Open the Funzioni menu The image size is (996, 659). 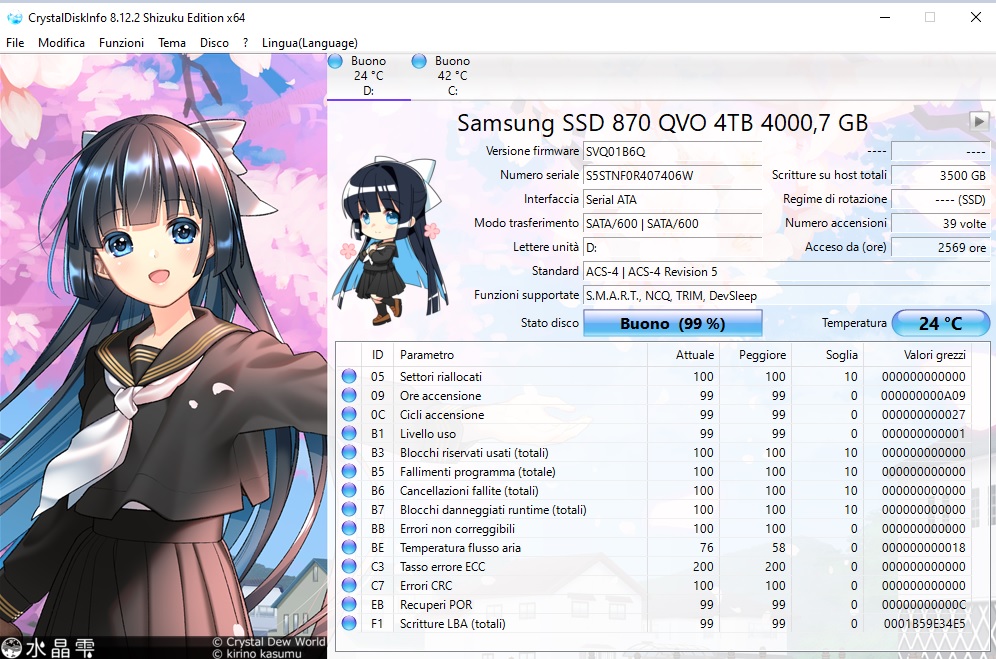121,43
